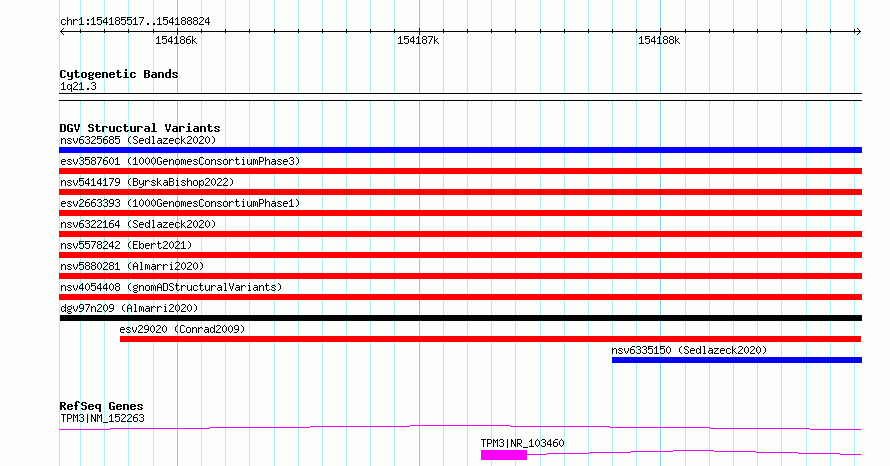Click the DGV Structural Variants track title

pos(140,128)
